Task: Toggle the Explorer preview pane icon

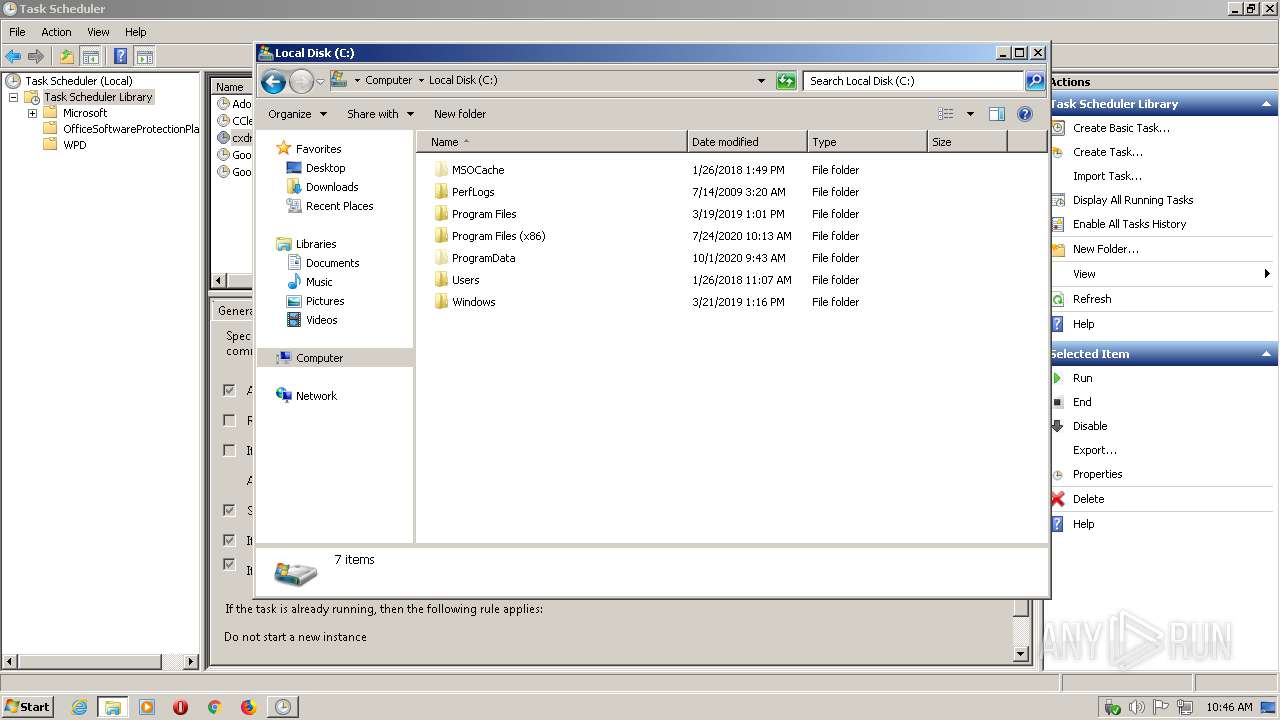Action: tap(996, 114)
